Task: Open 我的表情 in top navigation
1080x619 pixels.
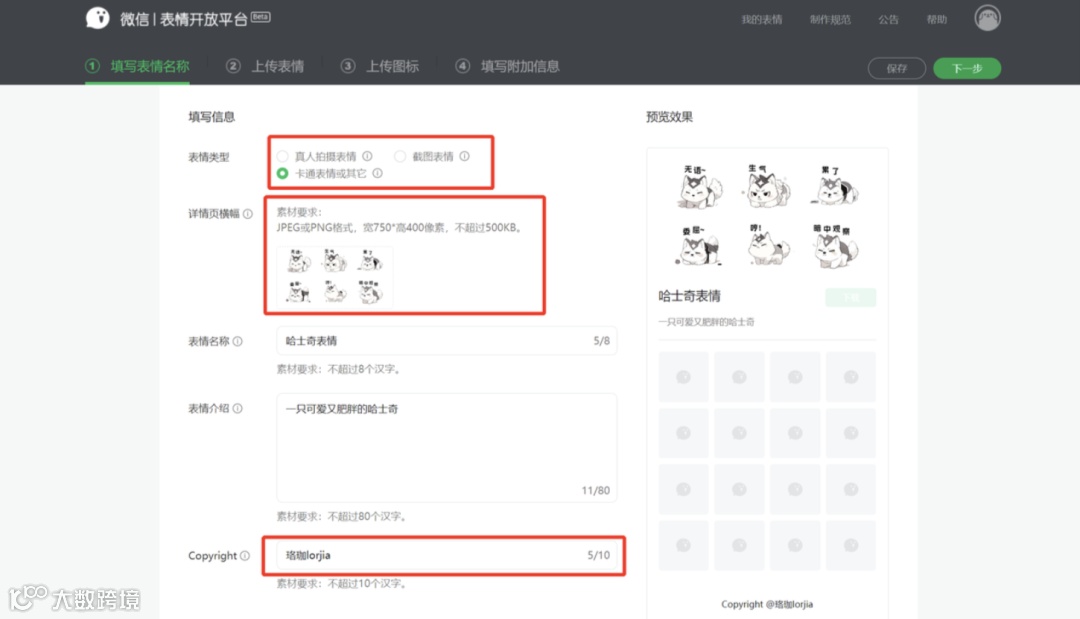Action: coord(762,19)
